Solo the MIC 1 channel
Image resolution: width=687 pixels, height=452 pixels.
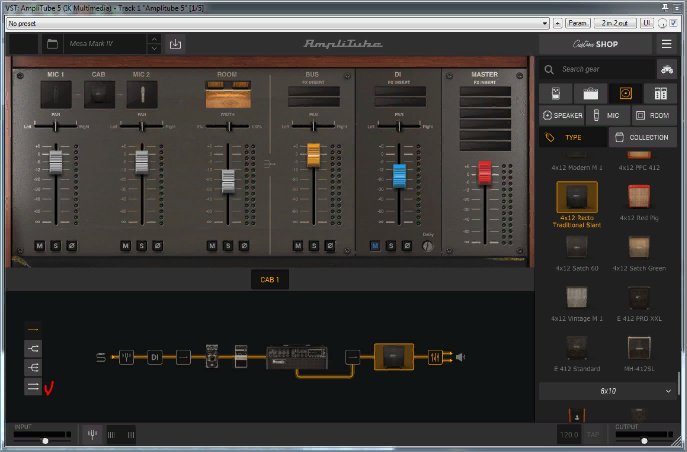coord(56,246)
